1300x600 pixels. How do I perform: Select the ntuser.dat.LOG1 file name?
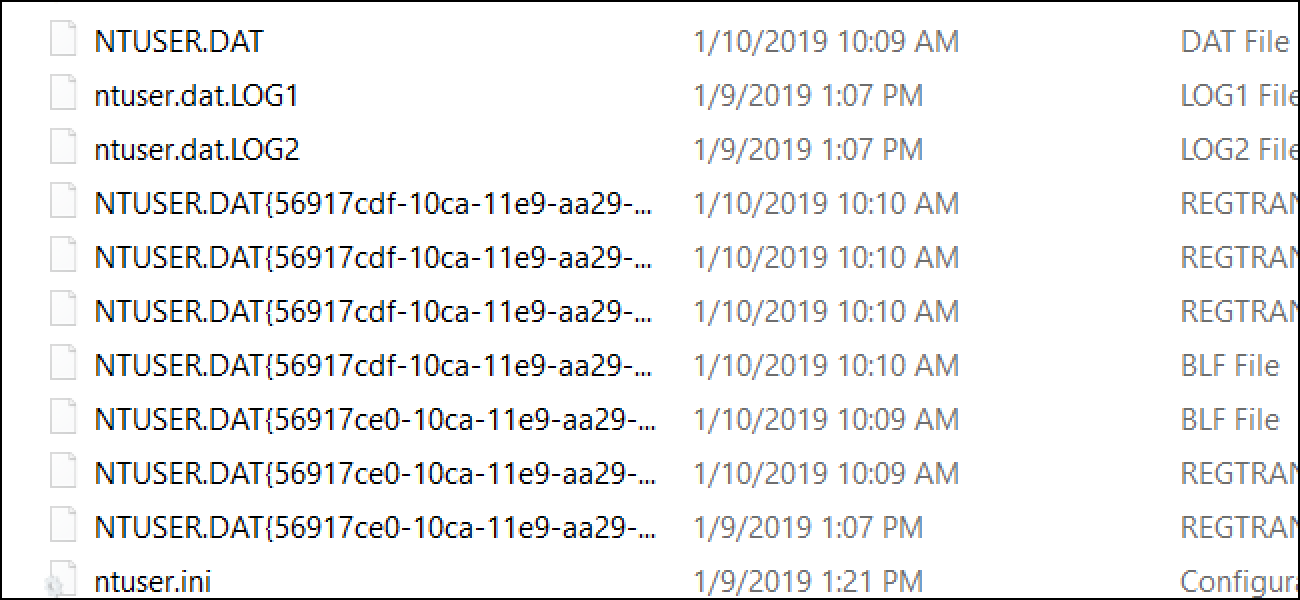[196, 96]
